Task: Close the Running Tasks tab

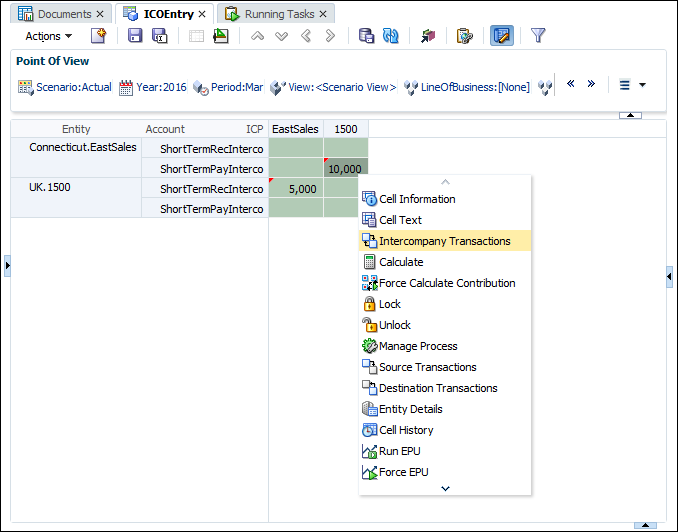Action: [323, 14]
